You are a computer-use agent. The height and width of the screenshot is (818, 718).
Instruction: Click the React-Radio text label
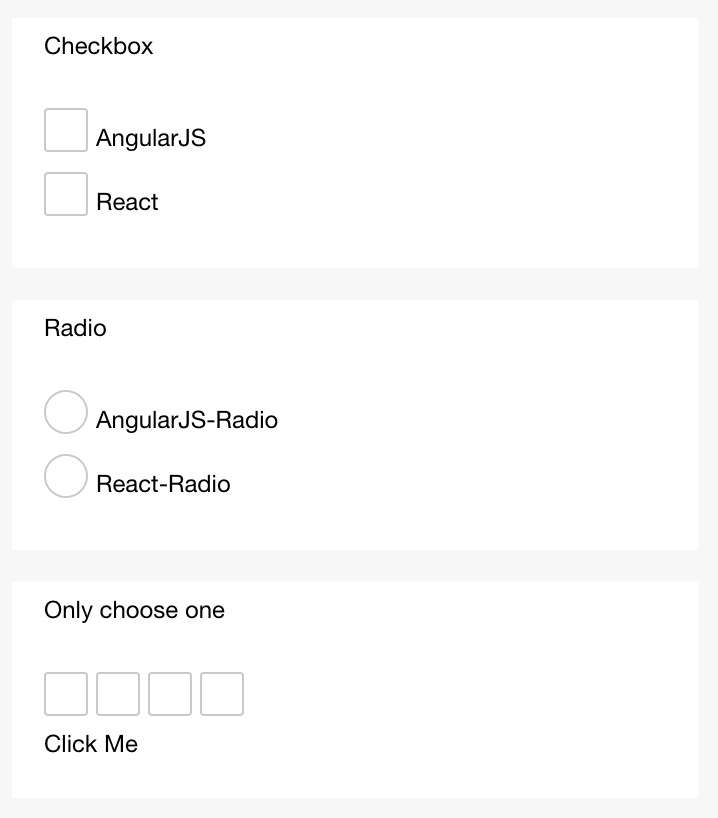click(x=163, y=484)
